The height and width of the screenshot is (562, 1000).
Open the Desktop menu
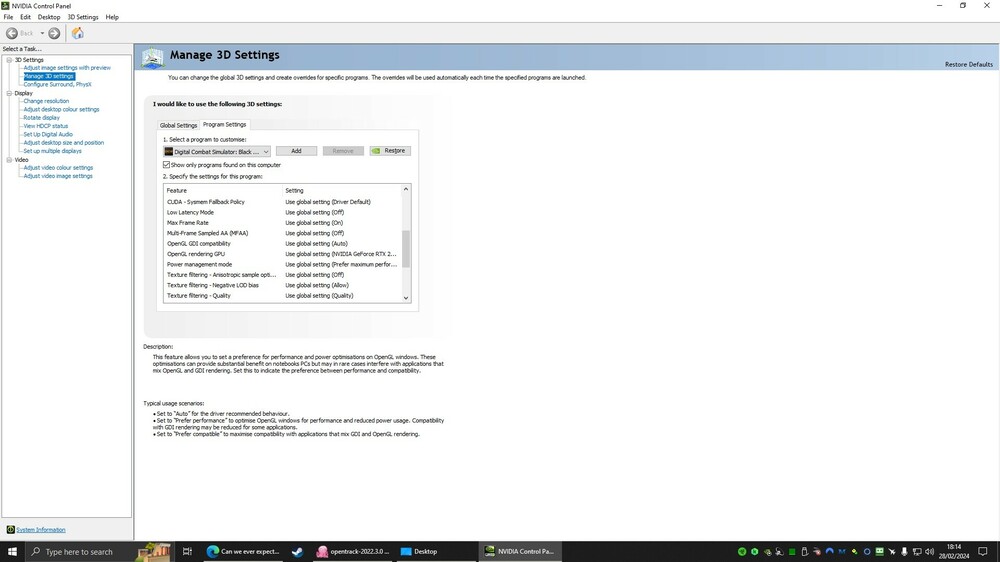49,17
